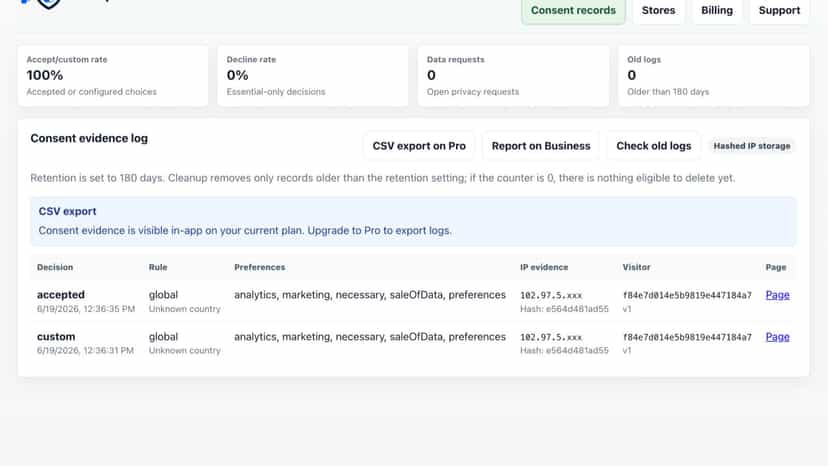The height and width of the screenshot is (466, 828).
Task: Select the Accept/custom rate card
Action: (112, 76)
